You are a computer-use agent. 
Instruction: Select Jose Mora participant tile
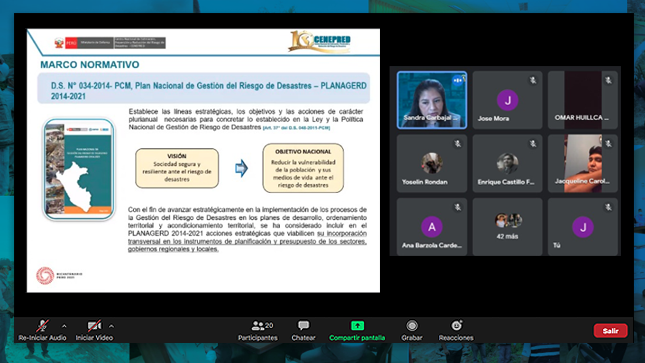click(x=507, y=100)
